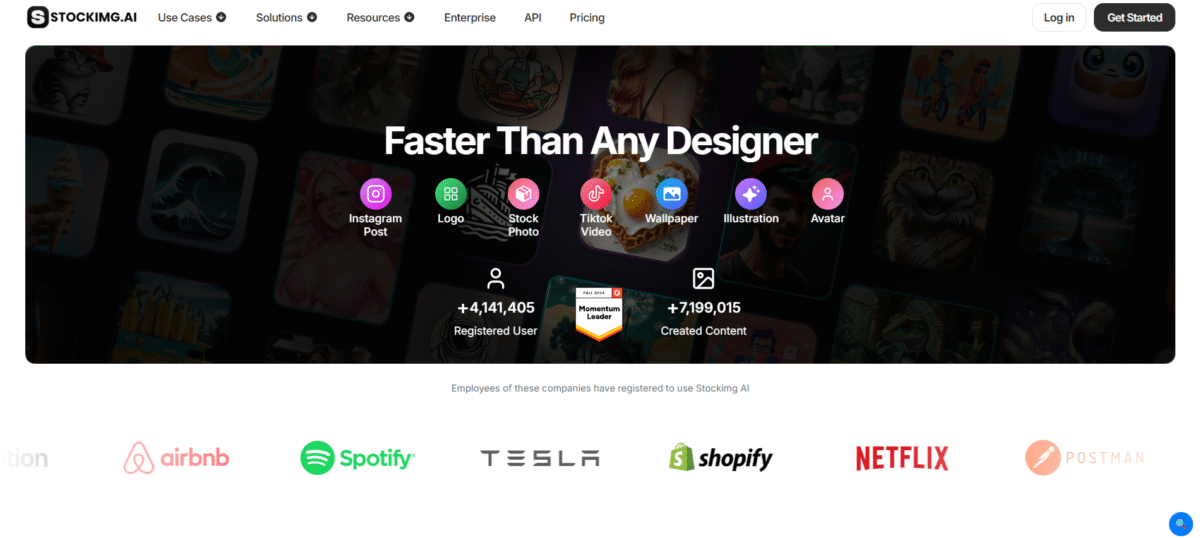This screenshot has width=1200, height=538.
Task: Expand the Use Cases dropdown
Action: (x=192, y=17)
